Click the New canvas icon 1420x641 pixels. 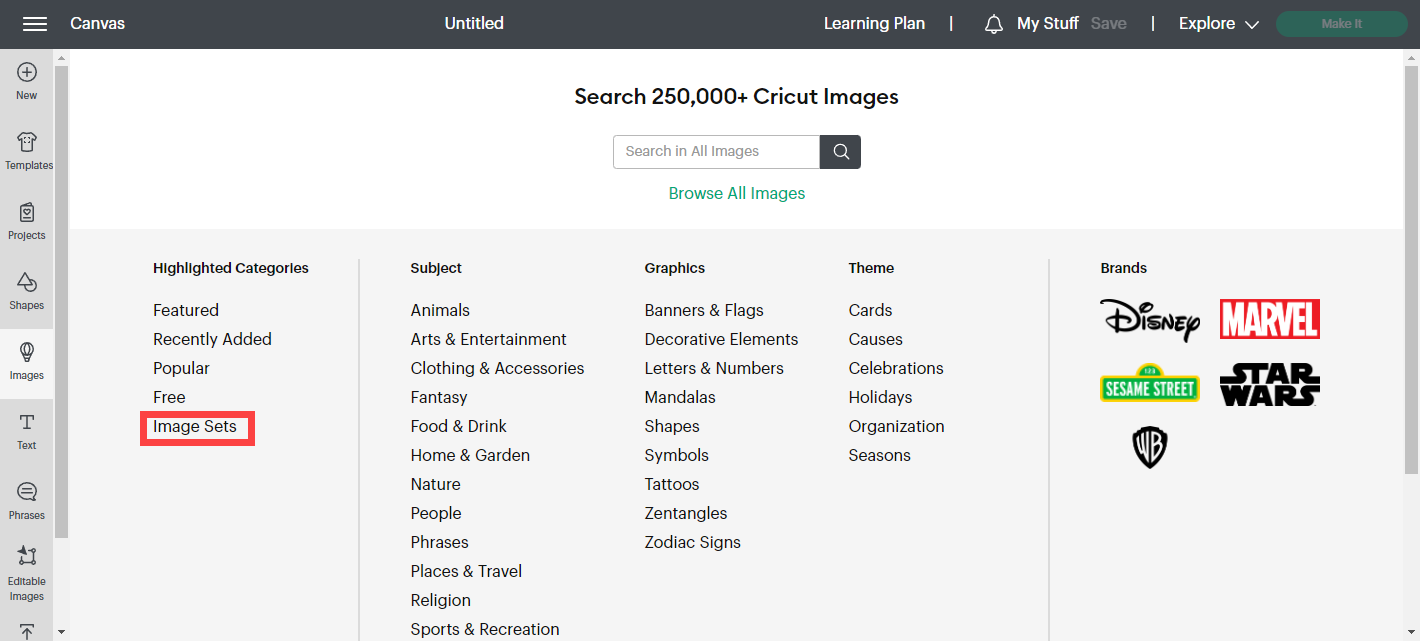click(27, 80)
